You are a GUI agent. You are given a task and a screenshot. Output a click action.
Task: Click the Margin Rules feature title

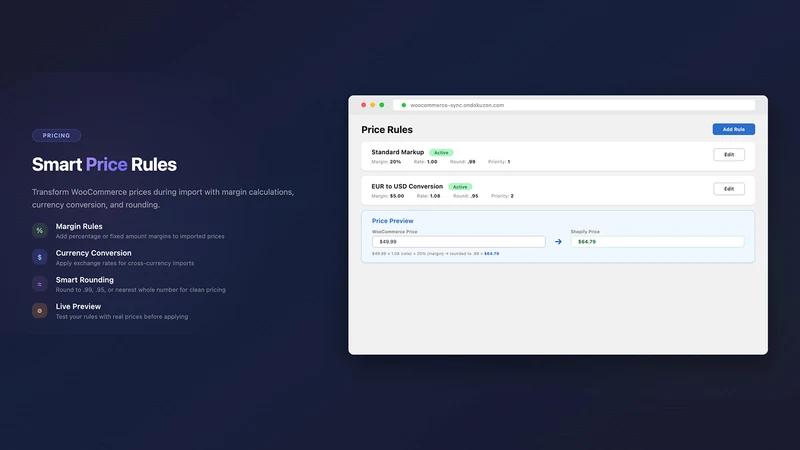[x=79, y=226]
